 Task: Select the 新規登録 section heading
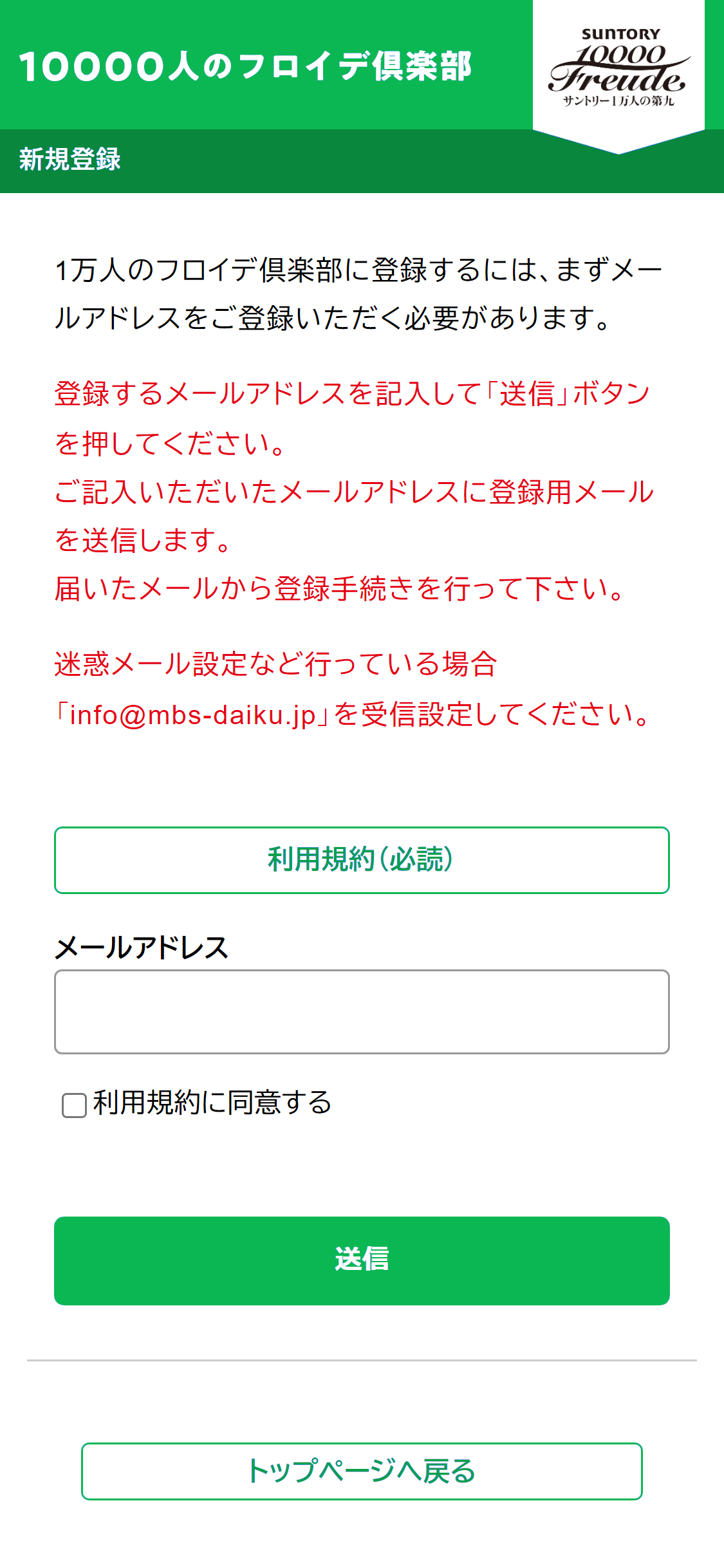[70, 159]
